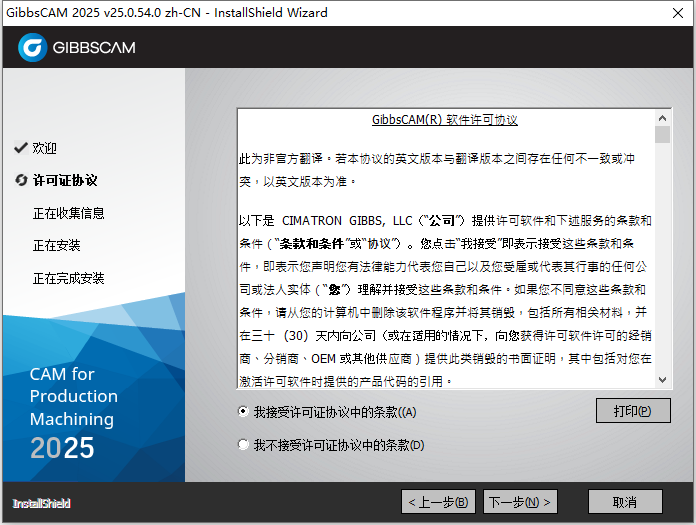The height and width of the screenshot is (525, 696).
Task: Select 我不接受许可证协议中的条款 radio button
Action: [243, 445]
